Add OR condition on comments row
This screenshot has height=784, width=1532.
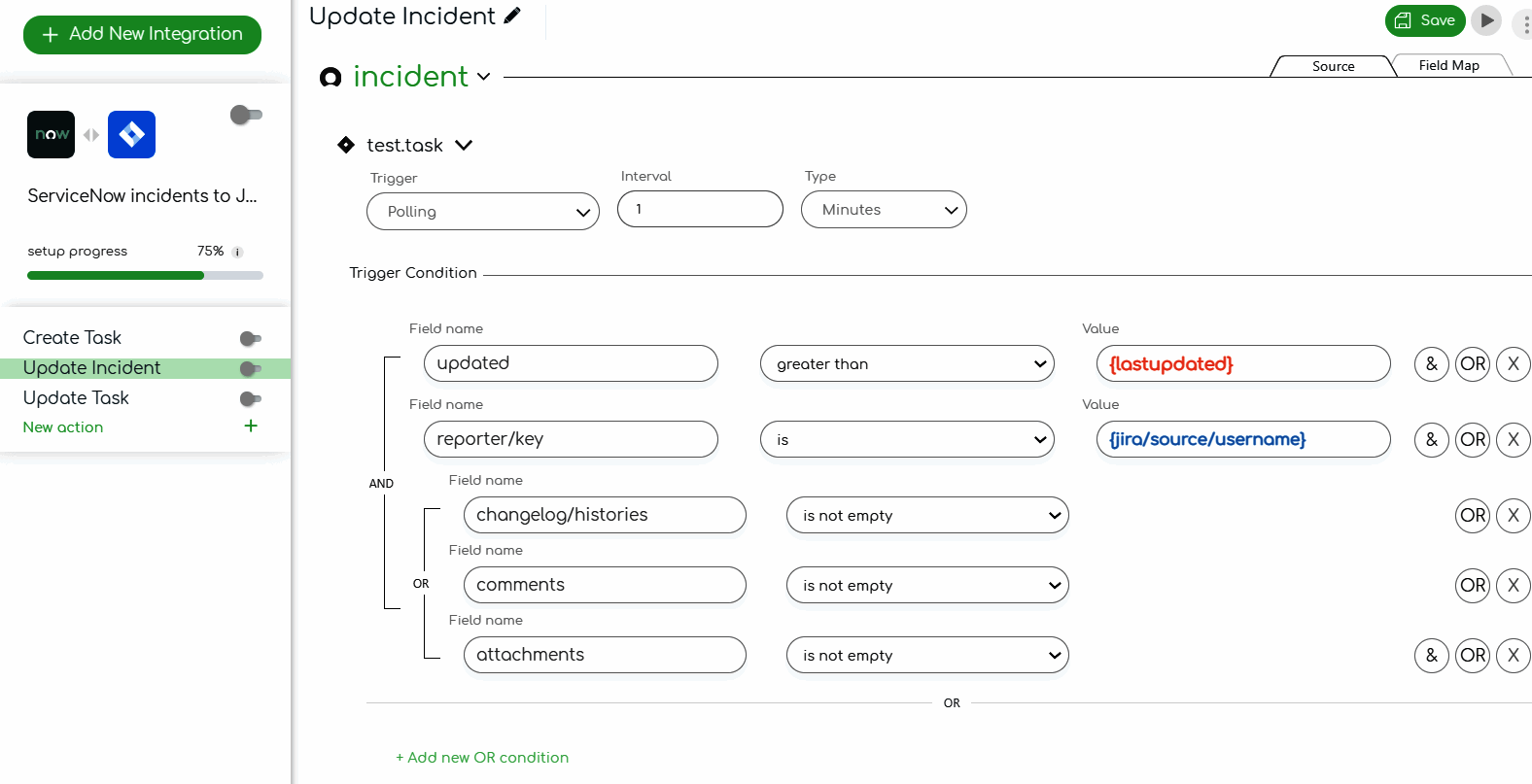(1473, 586)
